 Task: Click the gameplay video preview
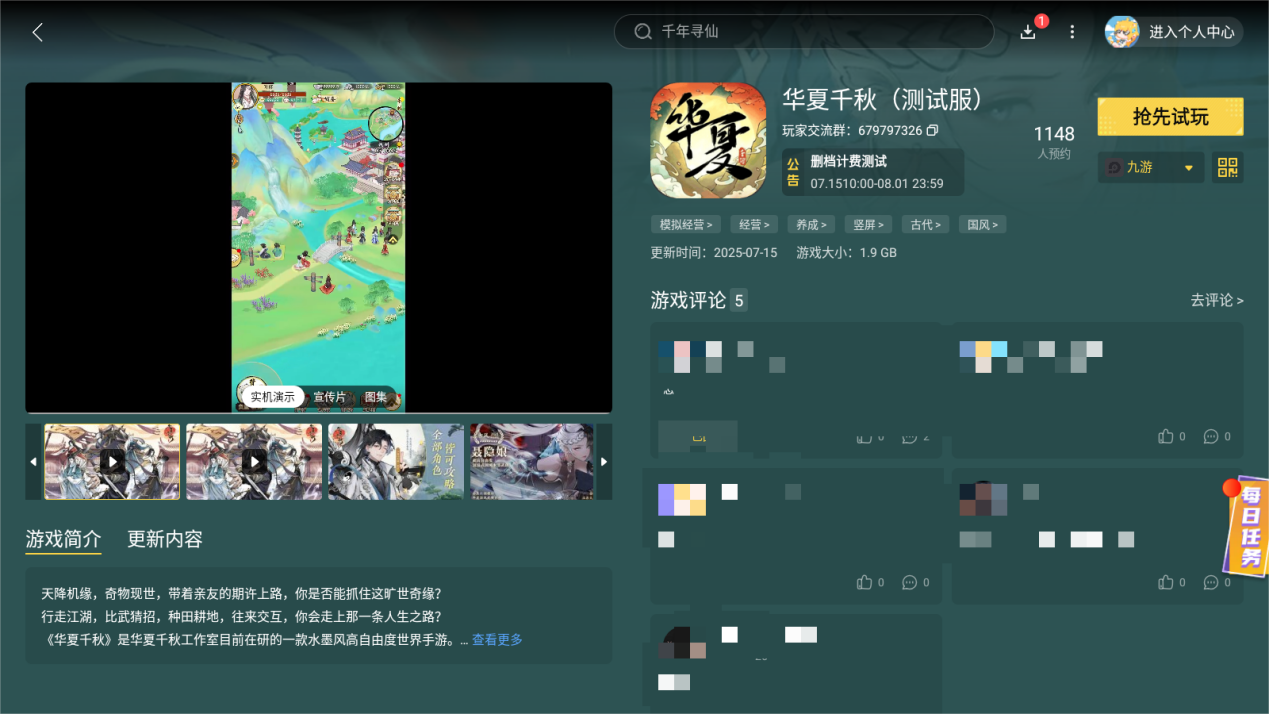pyautogui.click(x=318, y=247)
